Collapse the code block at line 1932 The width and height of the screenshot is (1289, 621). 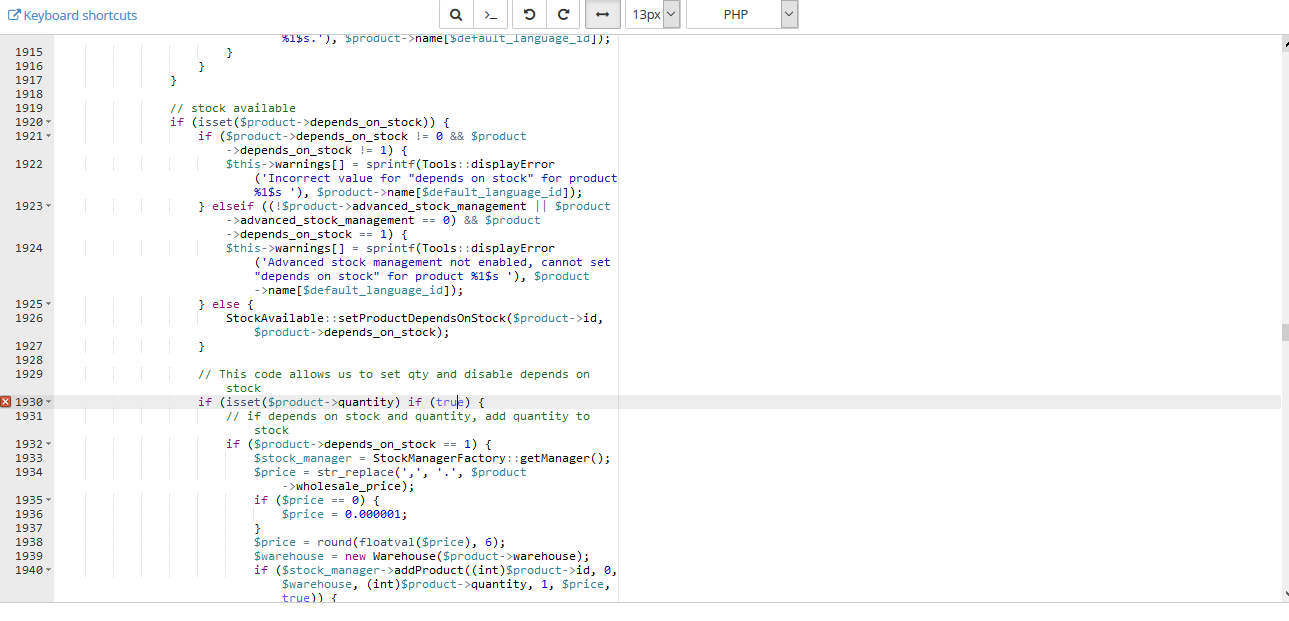[x=49, y=444]
